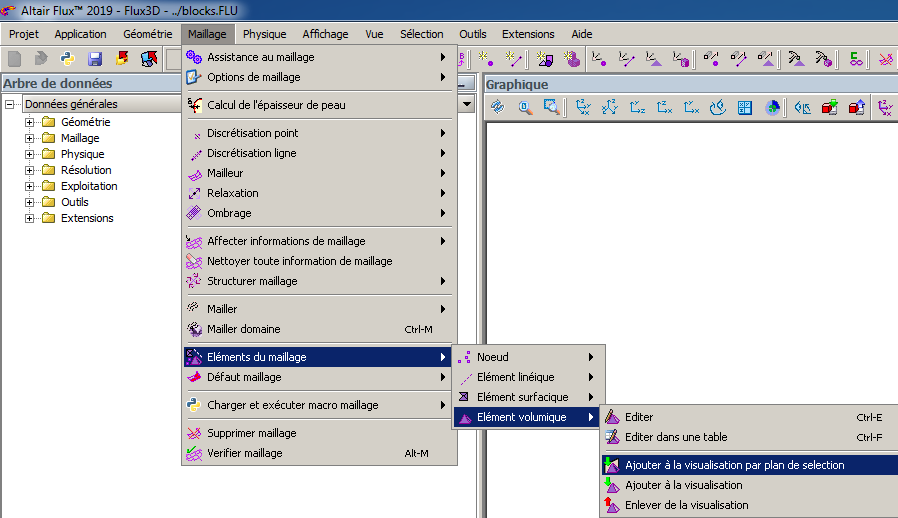Collapse the Données générales root node

point(10,104)
